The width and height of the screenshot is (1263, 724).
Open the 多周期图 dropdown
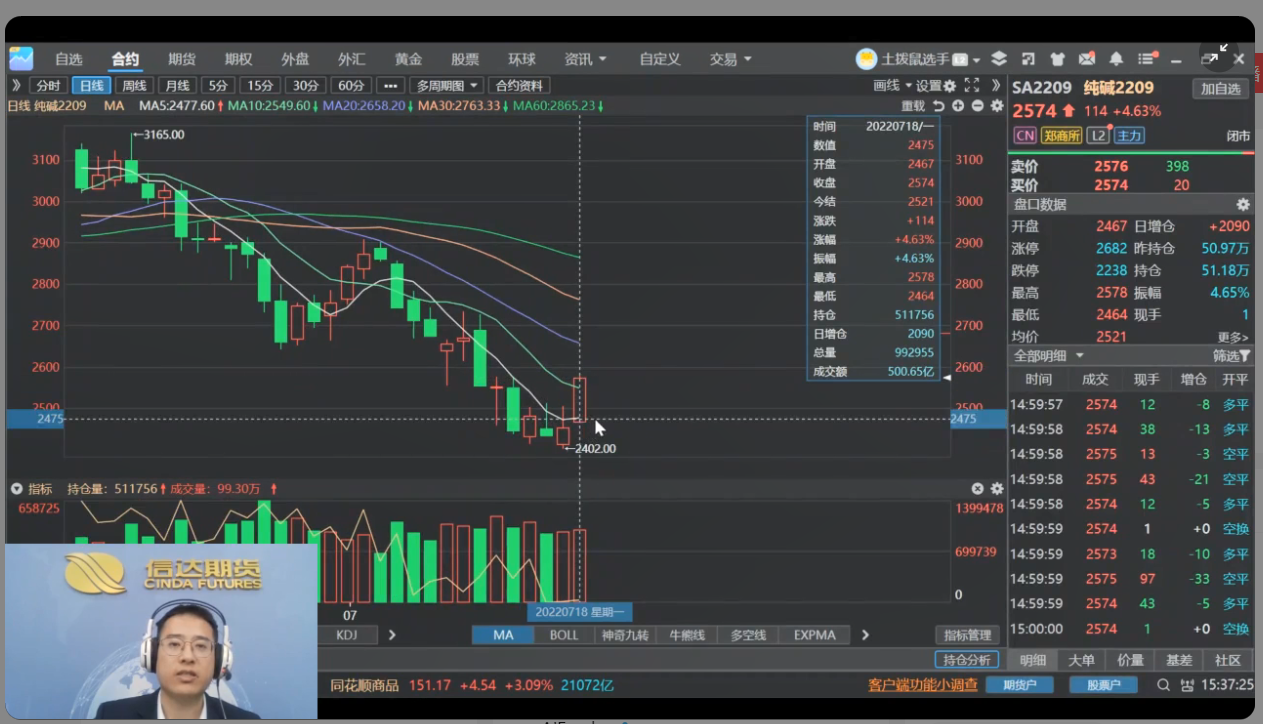(x=447, y=86)
